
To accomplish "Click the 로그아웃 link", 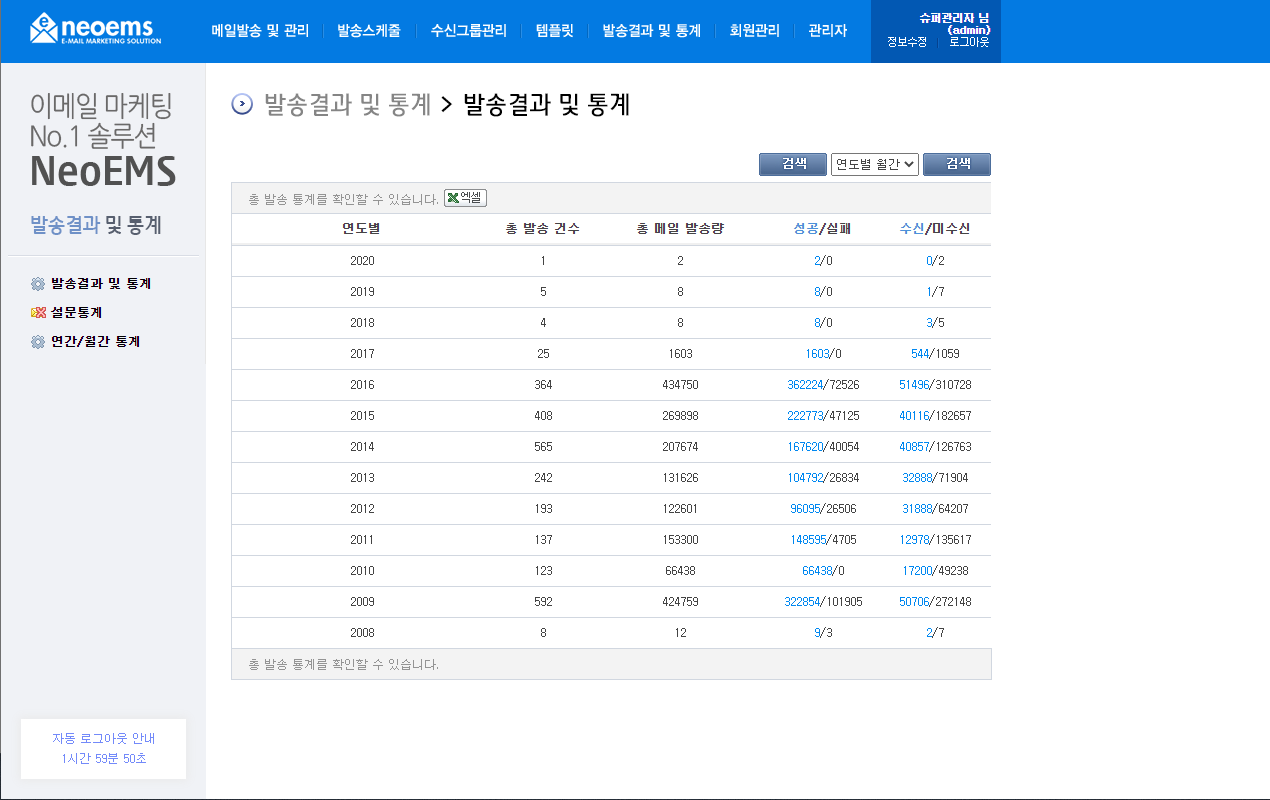I will (969, 42).
